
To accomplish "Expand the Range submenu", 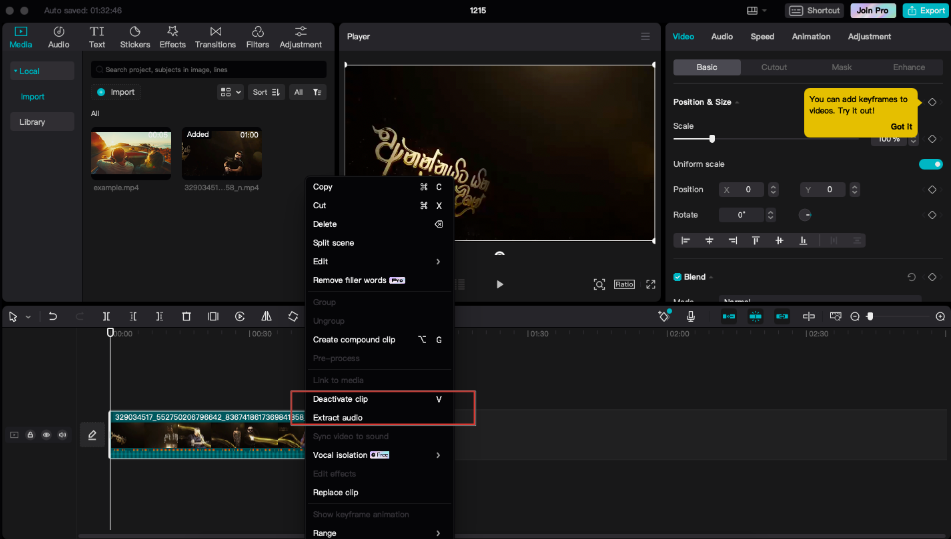I will tap(377, 533).
